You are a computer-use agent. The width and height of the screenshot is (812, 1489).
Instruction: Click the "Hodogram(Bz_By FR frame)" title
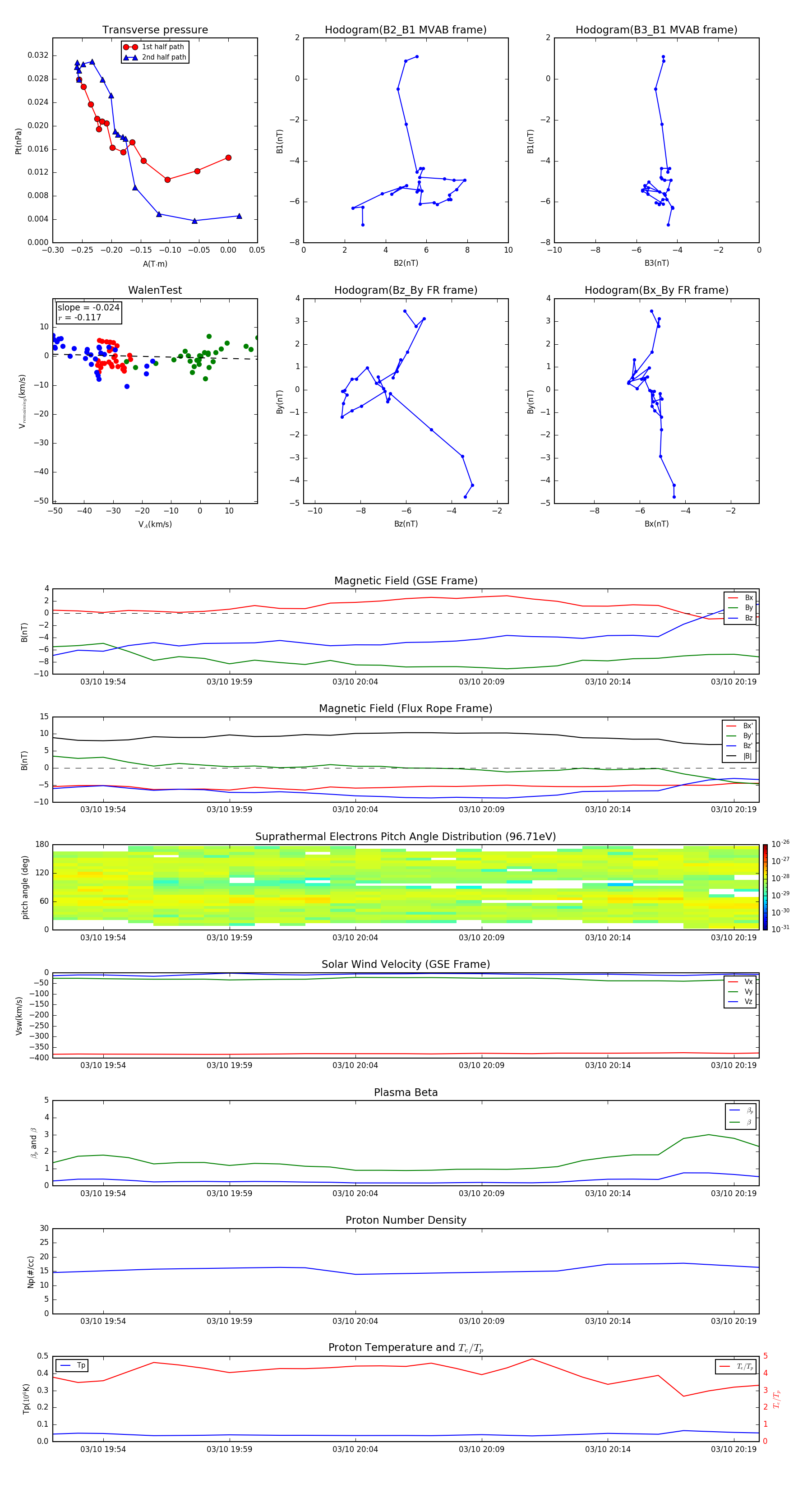(x=406, y=290)
